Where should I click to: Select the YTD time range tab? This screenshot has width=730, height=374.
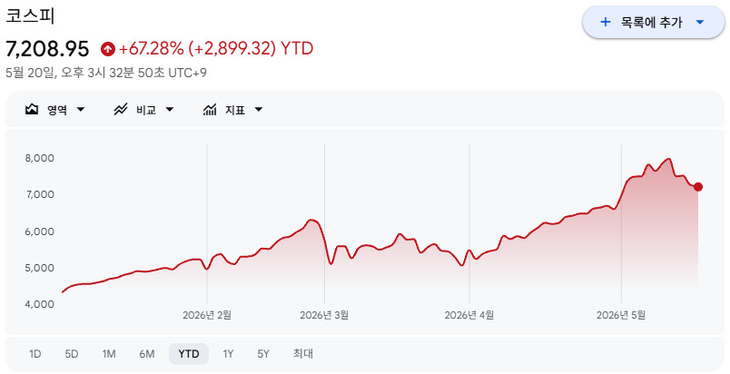(x=189, y=354)
